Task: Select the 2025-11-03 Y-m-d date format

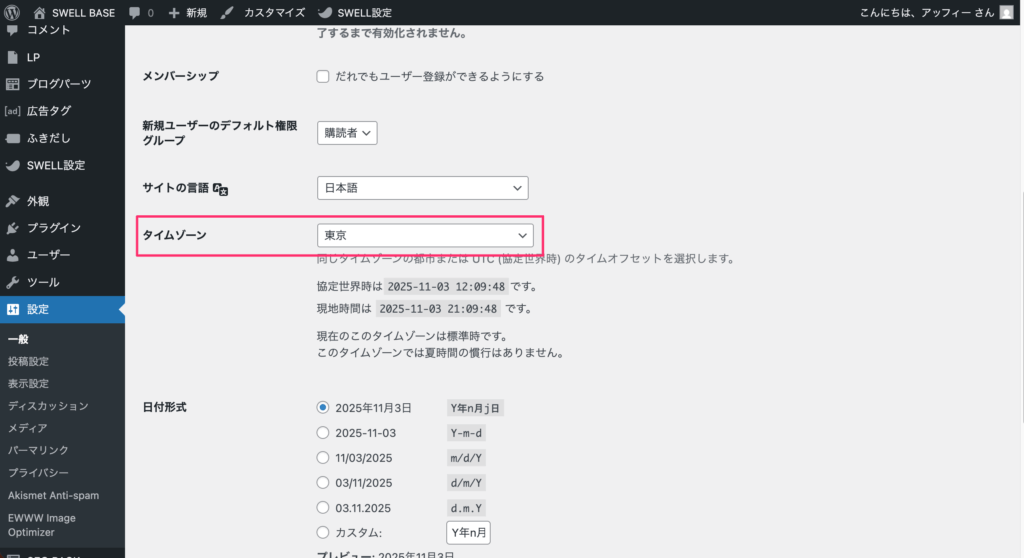Action: [x=323, y=433]
